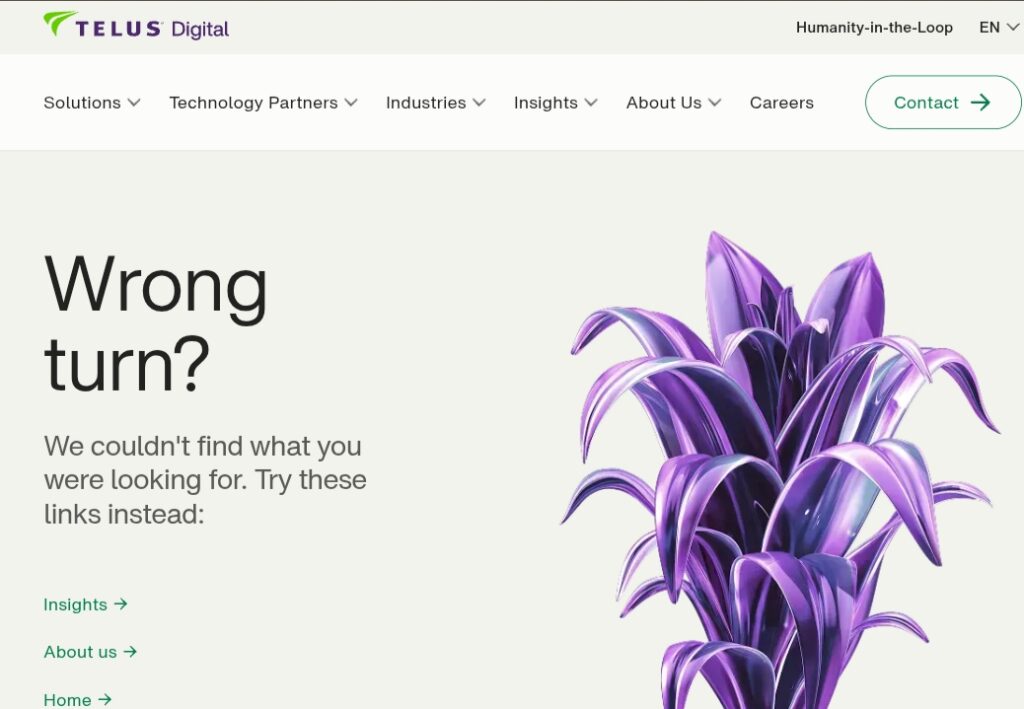Select Industries in the navigation bar
This screenshot has height=709, width=1024.
tap(426, 102)
